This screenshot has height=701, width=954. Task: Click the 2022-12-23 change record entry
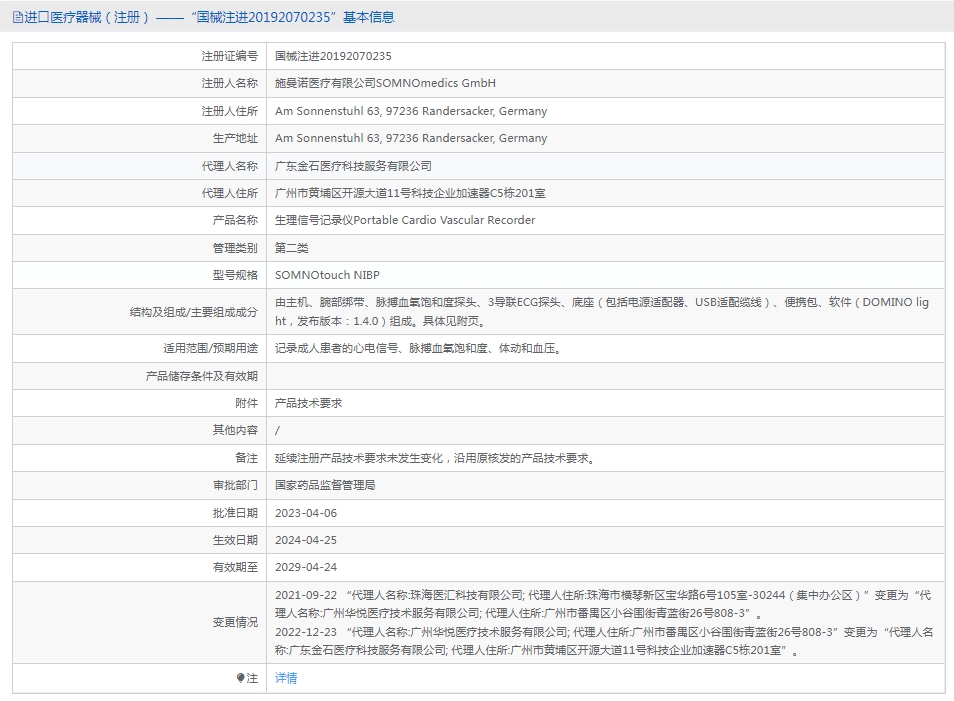click(604, 641)
